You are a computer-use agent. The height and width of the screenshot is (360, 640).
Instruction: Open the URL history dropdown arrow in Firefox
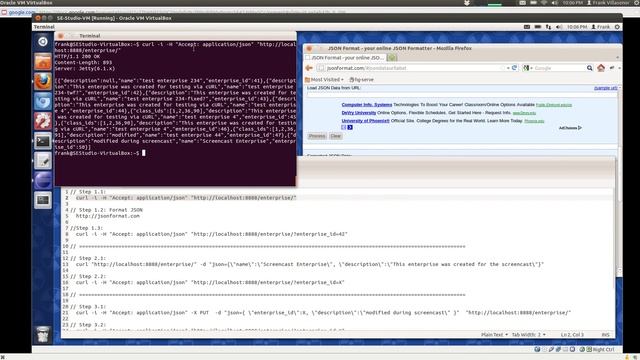508,68
